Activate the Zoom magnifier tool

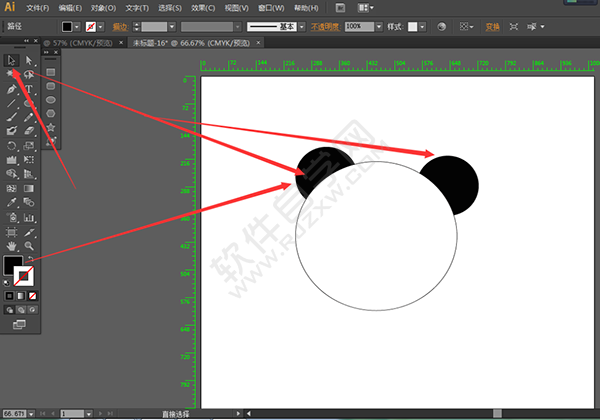(29, 245)
